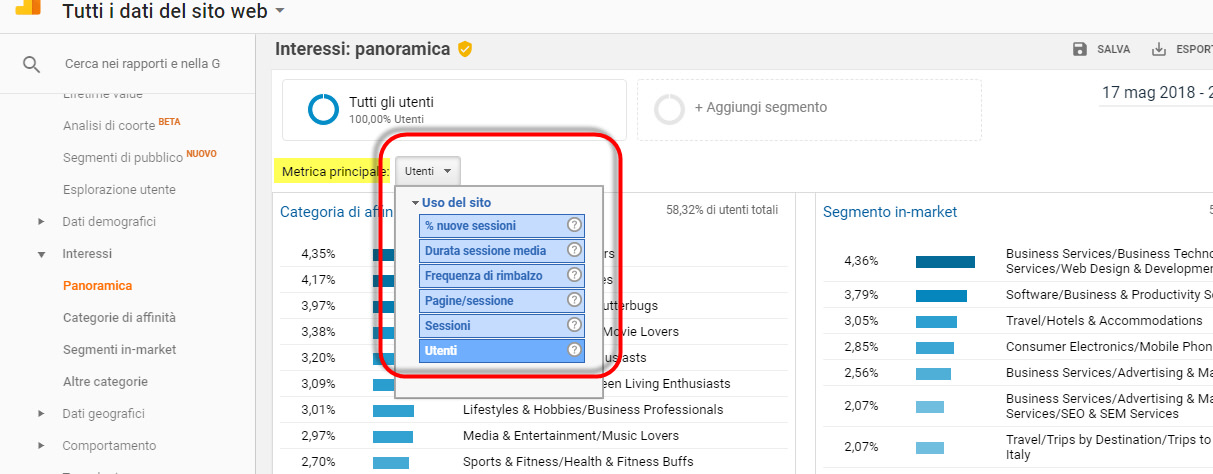The height and width of the screenshot is (474, 1213).
Task: Click the Tutti gli utenti segment circle icon
Action: point(323,109)
